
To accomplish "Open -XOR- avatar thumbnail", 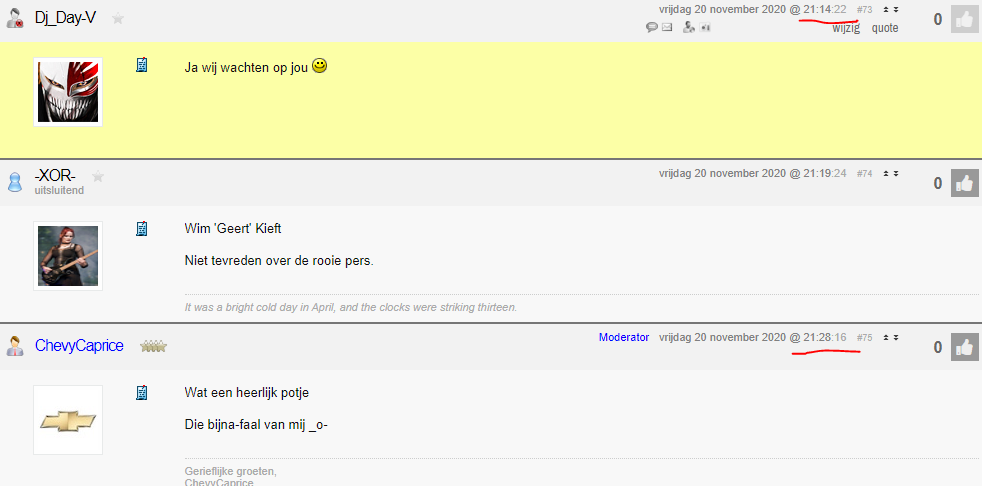I will (x=68, y=256).
